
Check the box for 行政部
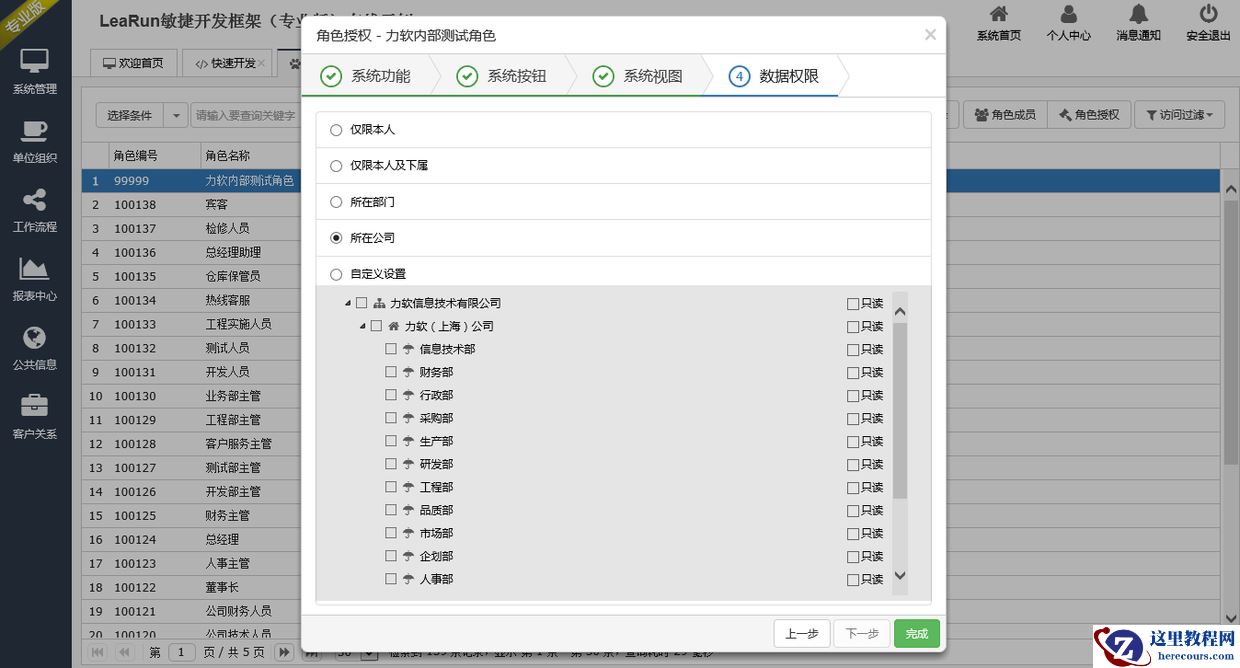392,395
